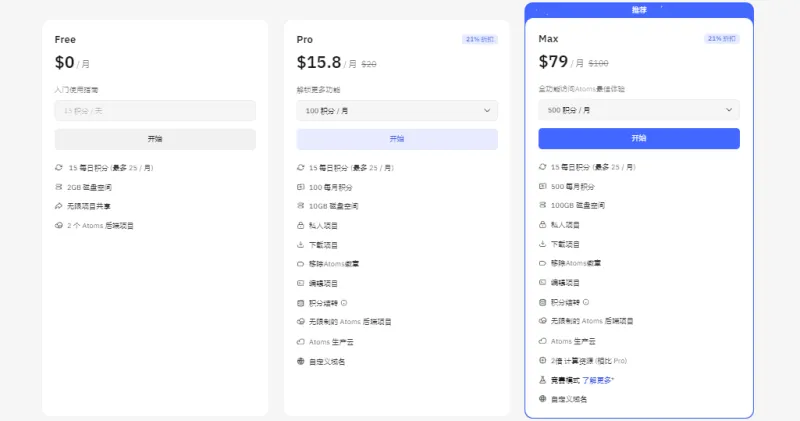Click the struck-through $100 price
Screen dimensions: 800x421
click(598, 63)
